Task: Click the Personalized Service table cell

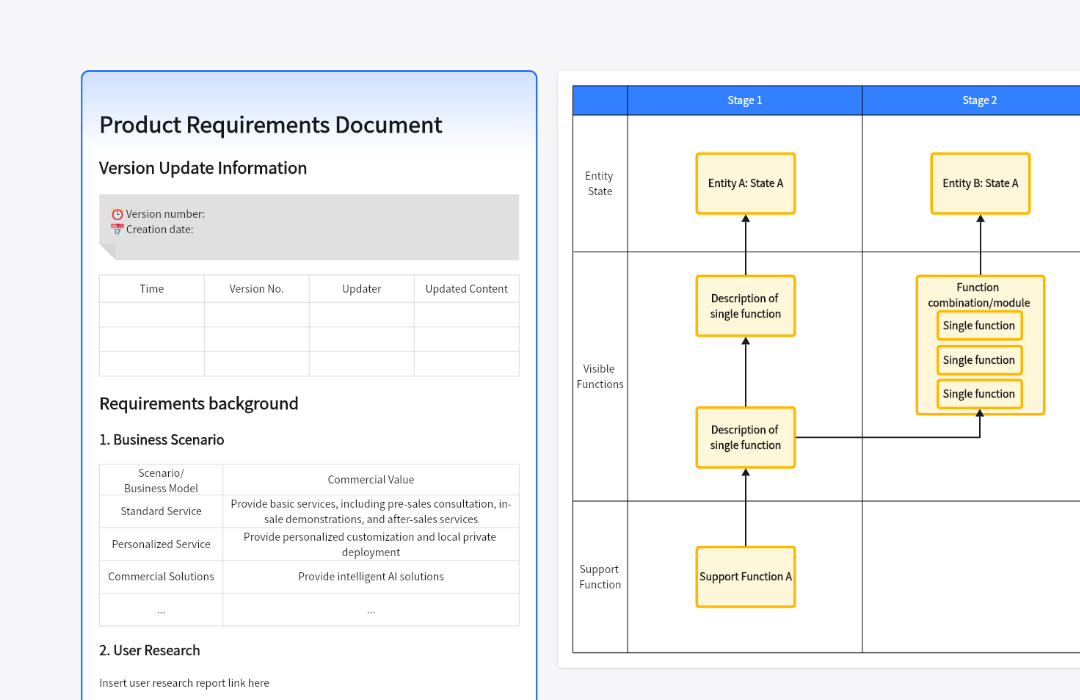Action: pyautogui.click(x=161, y=544)
